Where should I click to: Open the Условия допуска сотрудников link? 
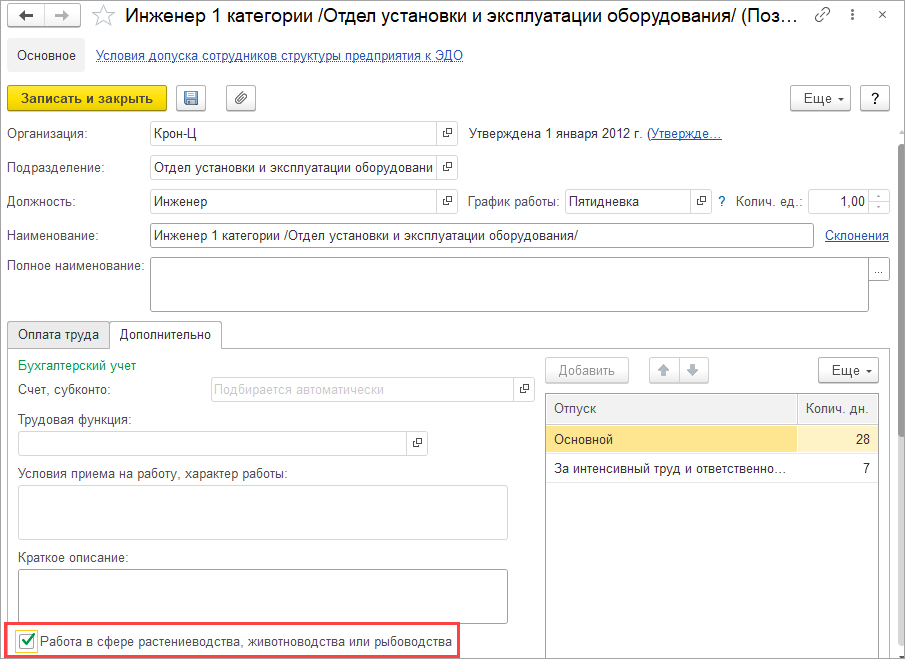click(x=279, y=56)
